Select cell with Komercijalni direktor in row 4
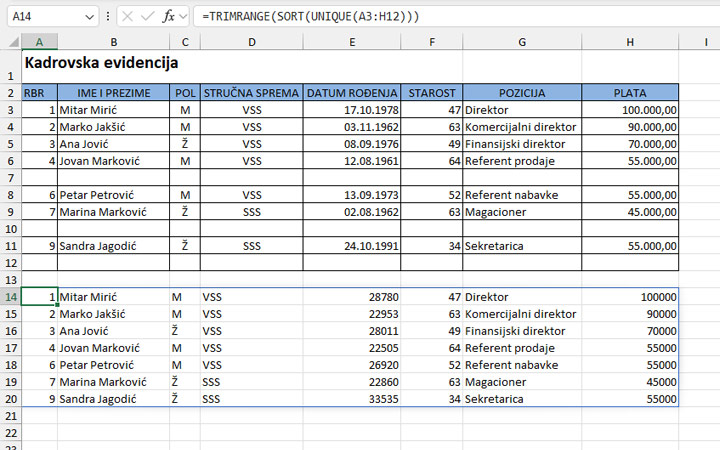Viewport: 720px width, 450px height. pyautogui.click(x=521, y=127)
